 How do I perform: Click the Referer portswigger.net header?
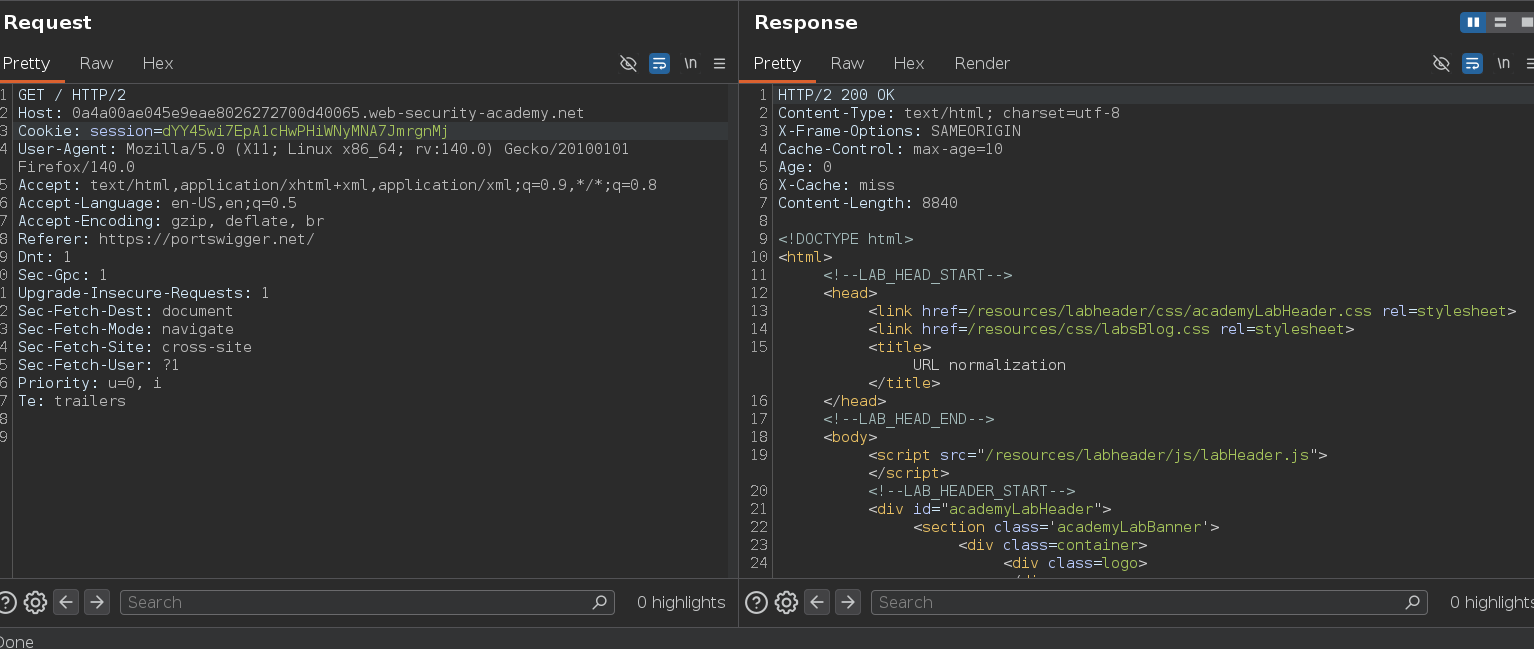click(166, 239)
